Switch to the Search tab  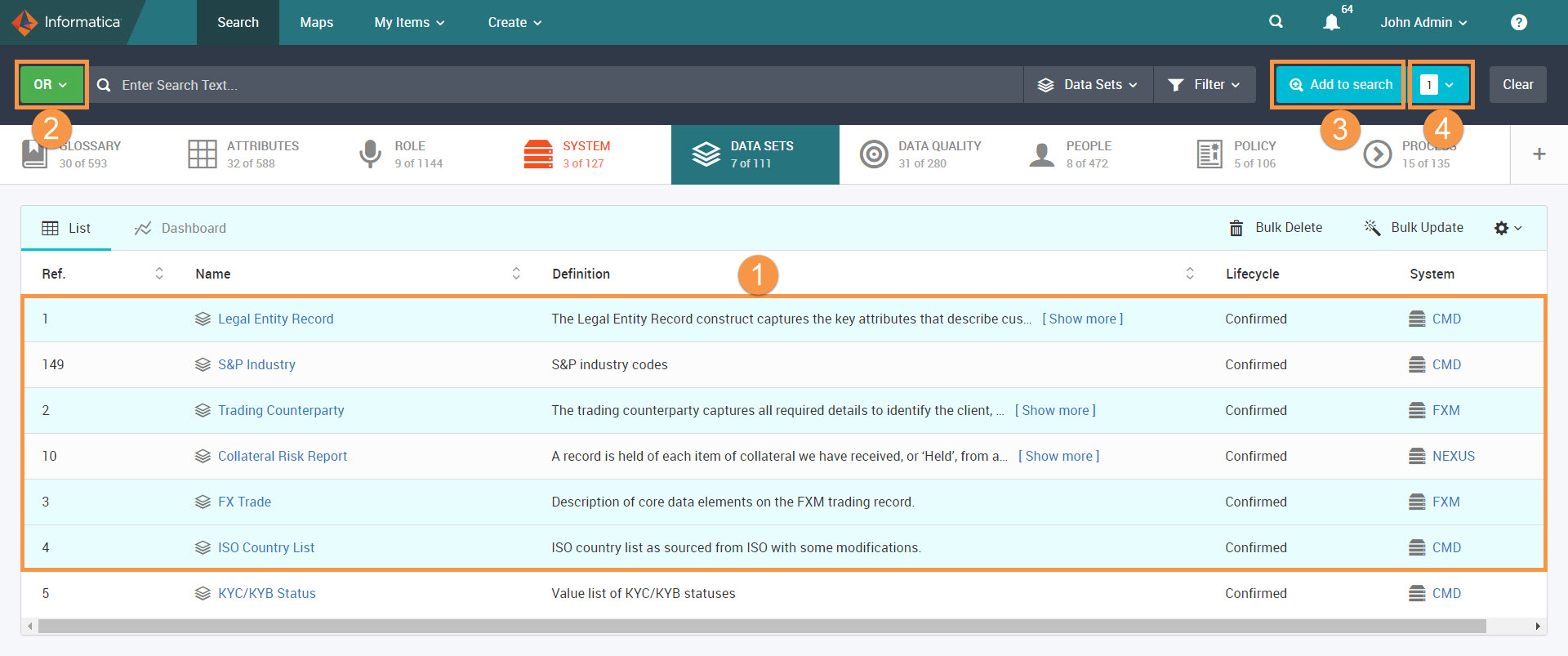pos(238,22)
